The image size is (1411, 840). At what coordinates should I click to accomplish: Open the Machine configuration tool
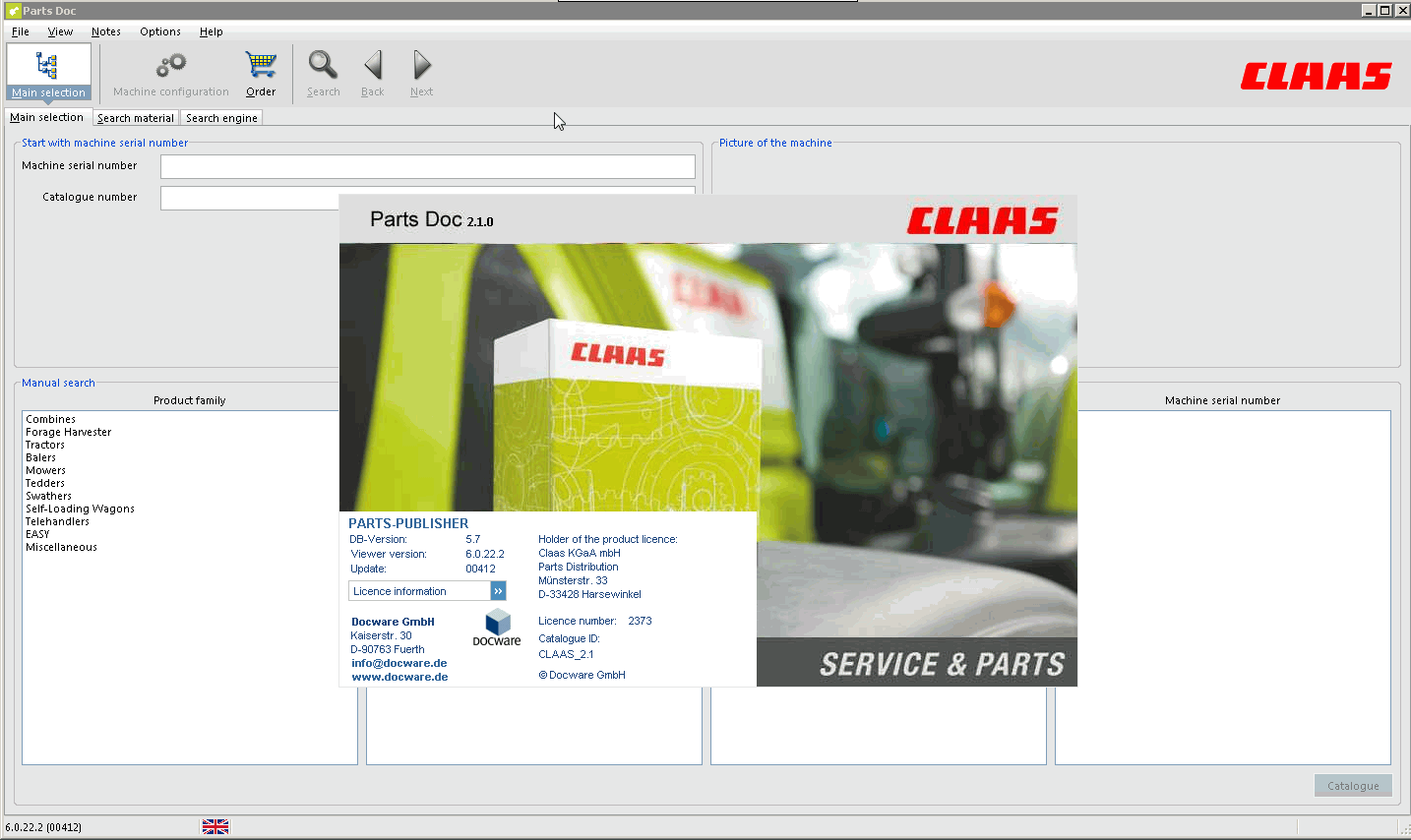(168, 72)
